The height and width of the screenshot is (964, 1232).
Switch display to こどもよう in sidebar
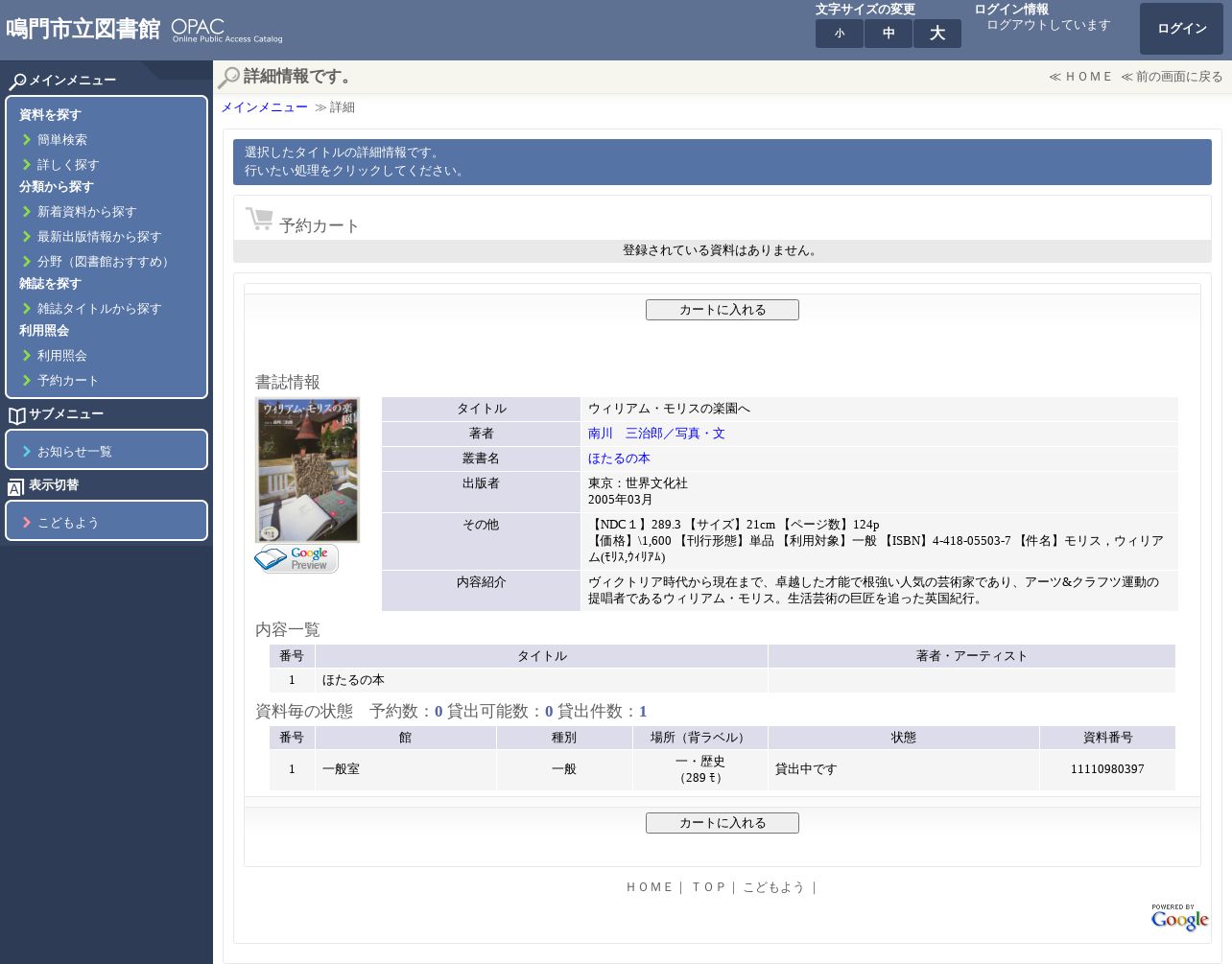(x=68, y=523)
